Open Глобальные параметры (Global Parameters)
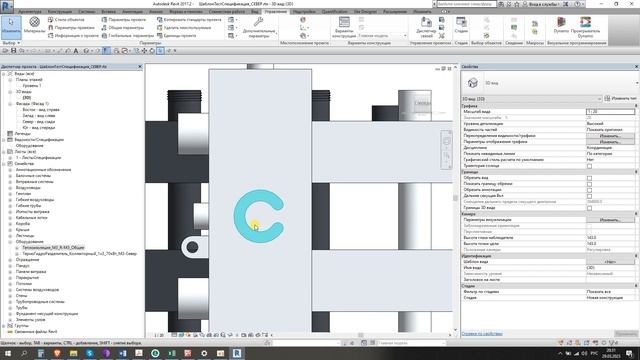Viewport: 640px width, 360px height. click(x=127, y=36)
